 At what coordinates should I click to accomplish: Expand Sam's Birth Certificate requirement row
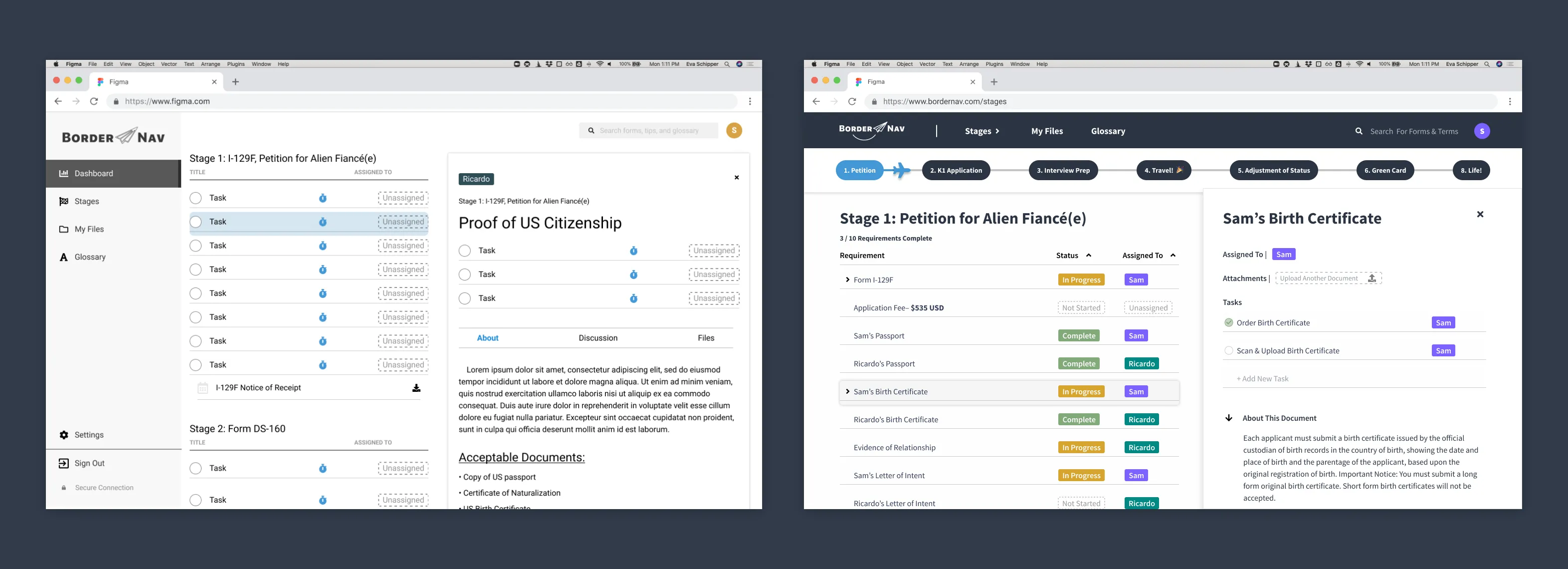[847, 392]
